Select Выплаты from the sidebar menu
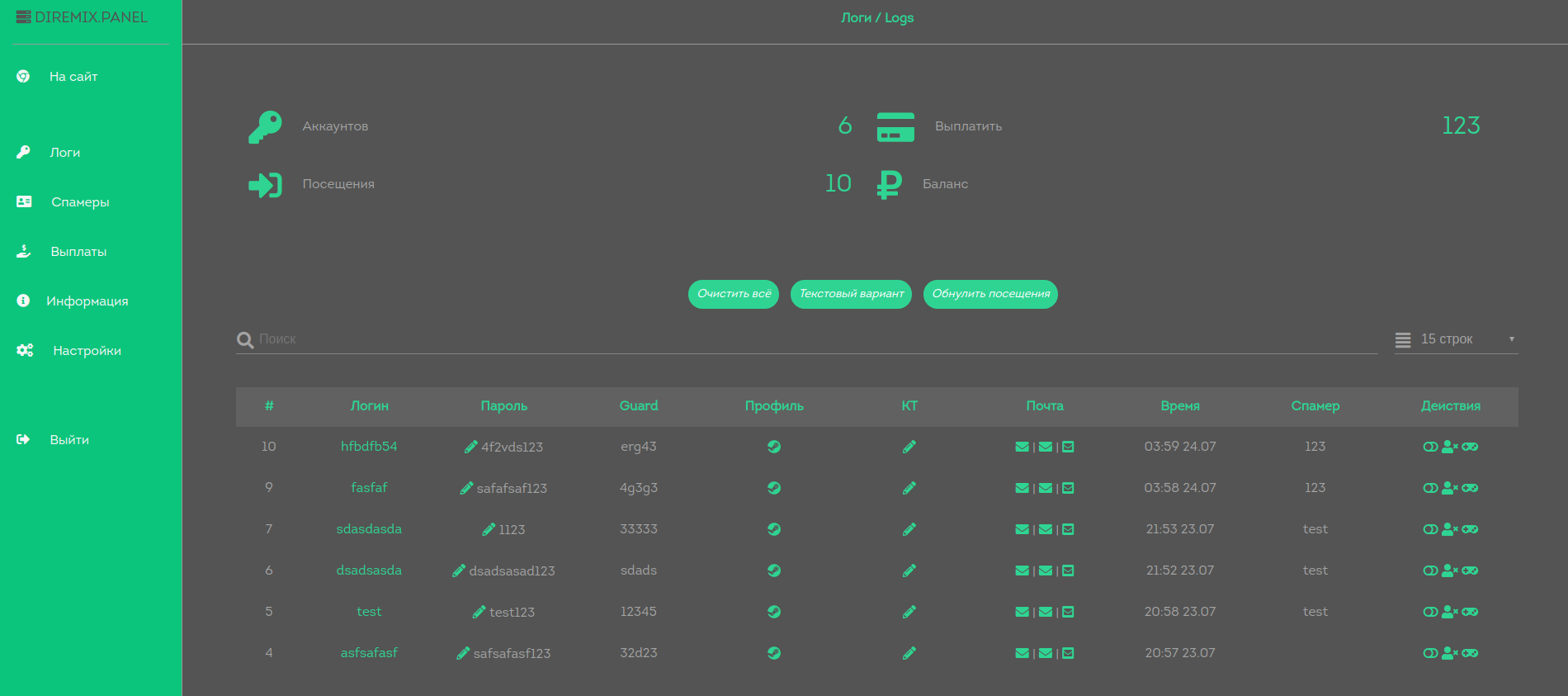 point(78,252)
